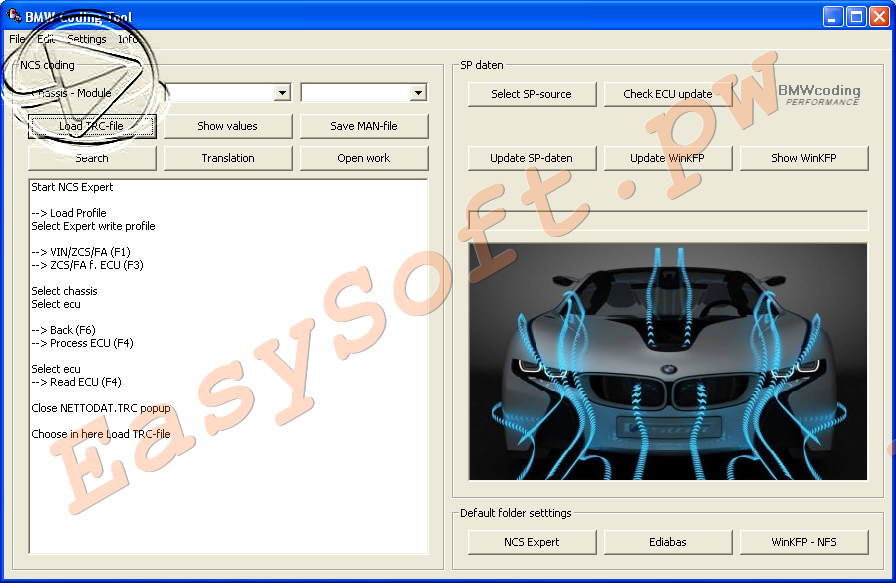Open the Translation button
This screenshot has width=896, height=583.
point(228,158)
